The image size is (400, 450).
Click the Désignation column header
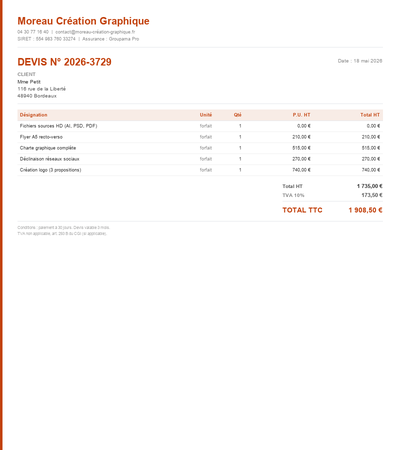point(33,115)
